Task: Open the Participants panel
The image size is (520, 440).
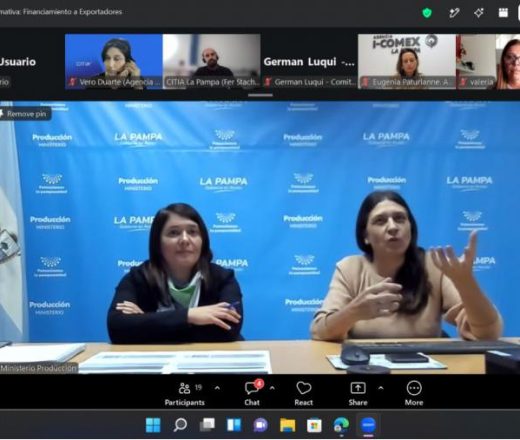Action: (x=185, y=394)
